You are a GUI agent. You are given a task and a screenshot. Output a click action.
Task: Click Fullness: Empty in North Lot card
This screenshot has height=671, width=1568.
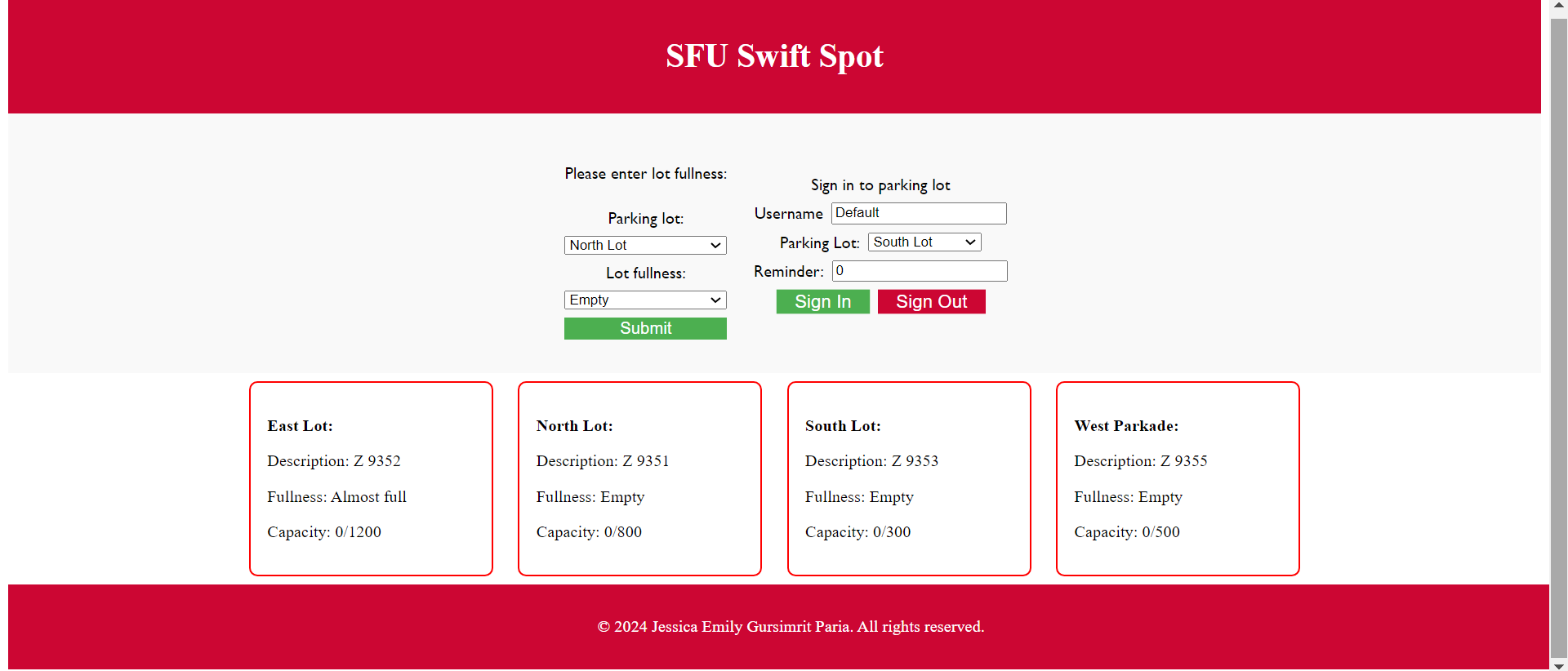590,497
